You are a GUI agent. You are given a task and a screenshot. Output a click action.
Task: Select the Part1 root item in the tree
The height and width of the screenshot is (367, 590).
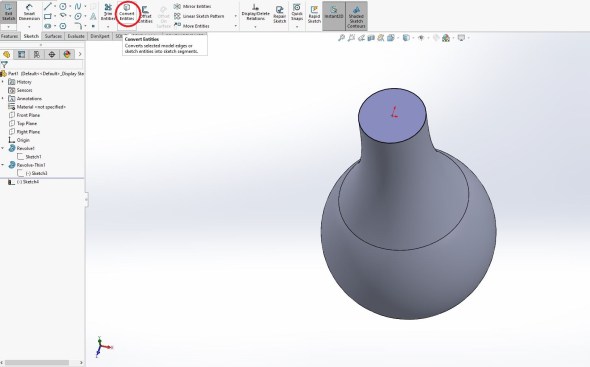[43, 73]
